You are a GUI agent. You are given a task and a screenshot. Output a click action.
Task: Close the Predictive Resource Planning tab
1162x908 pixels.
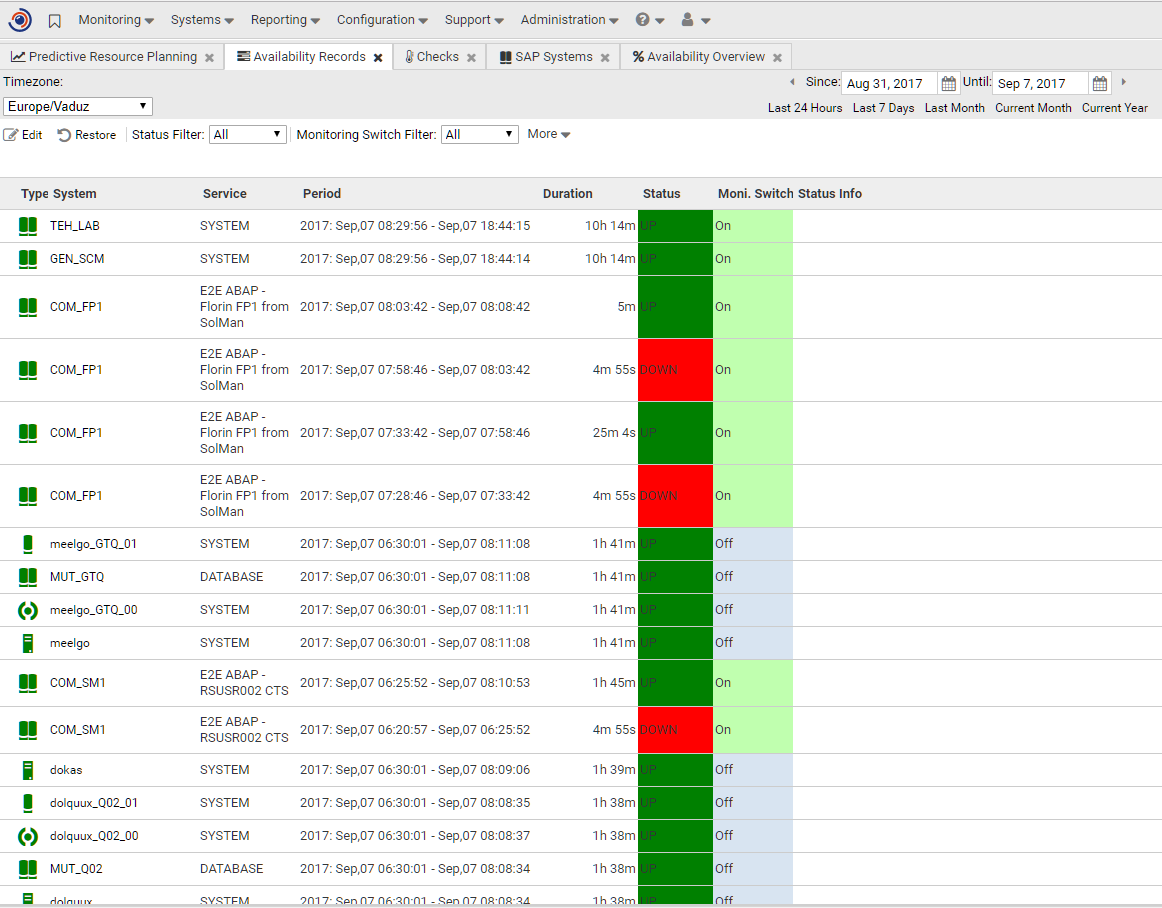pos(209,58)
